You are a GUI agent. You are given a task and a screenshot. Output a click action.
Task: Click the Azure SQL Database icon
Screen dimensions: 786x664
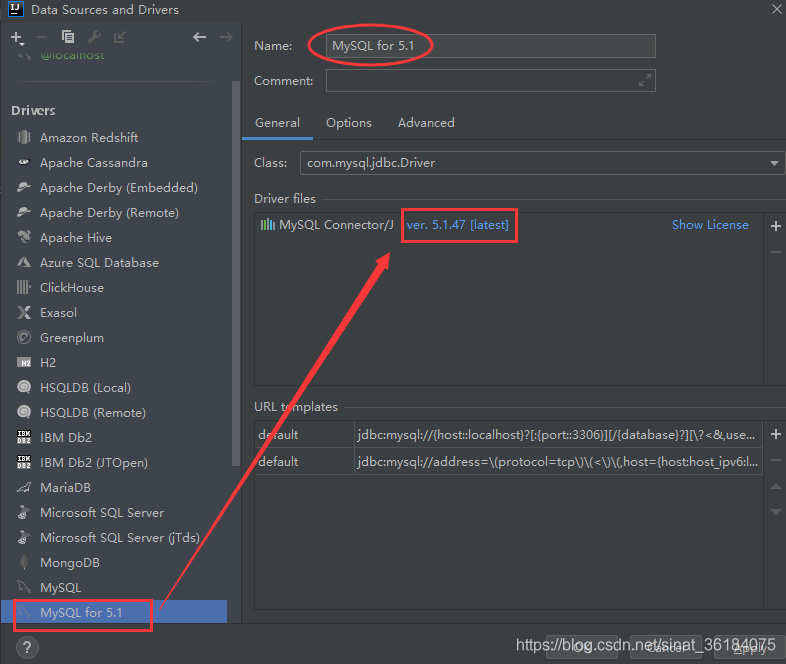[24, 262]
